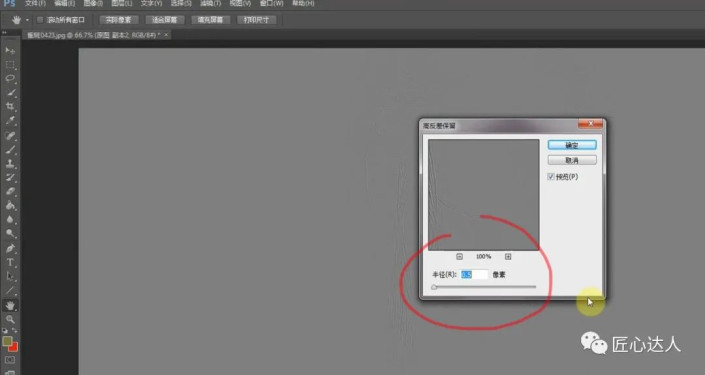Swap foreground and background colors

(x=15, y=331)
